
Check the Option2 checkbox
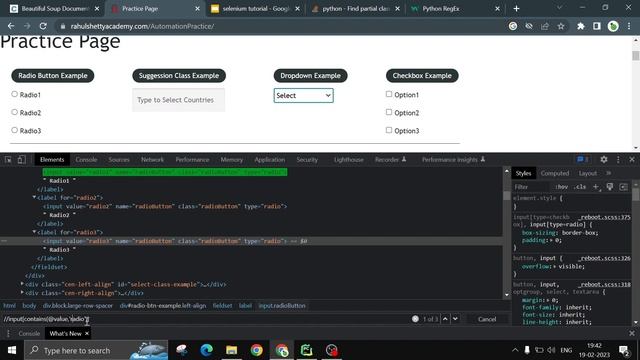tap(389, 112)
